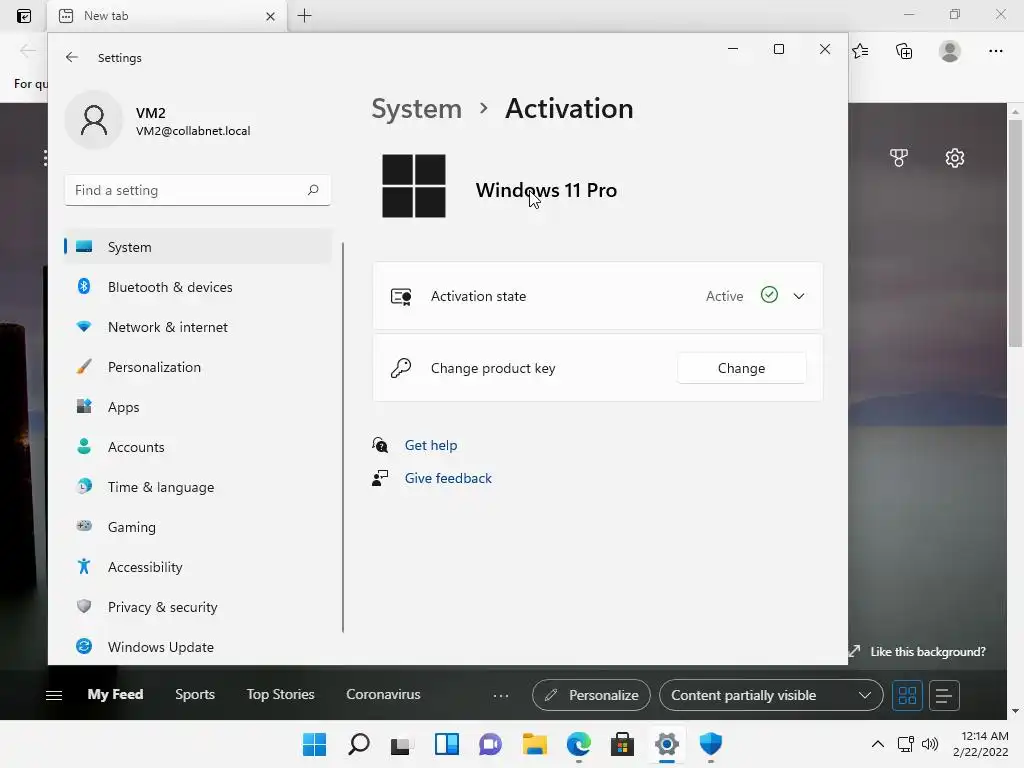Image resolution: width=1024 pixels, height=768 pixels.
Task: Select Top Stories feed tab
Action: 280,694
